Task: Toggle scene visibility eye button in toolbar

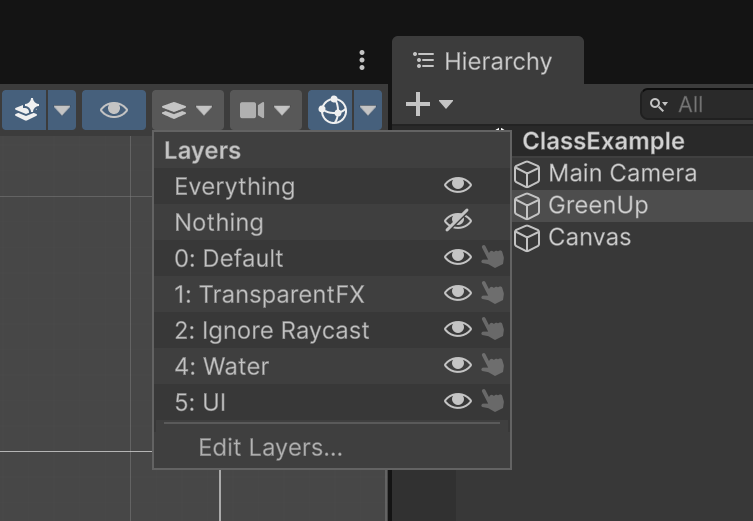Action: [114, 110]
